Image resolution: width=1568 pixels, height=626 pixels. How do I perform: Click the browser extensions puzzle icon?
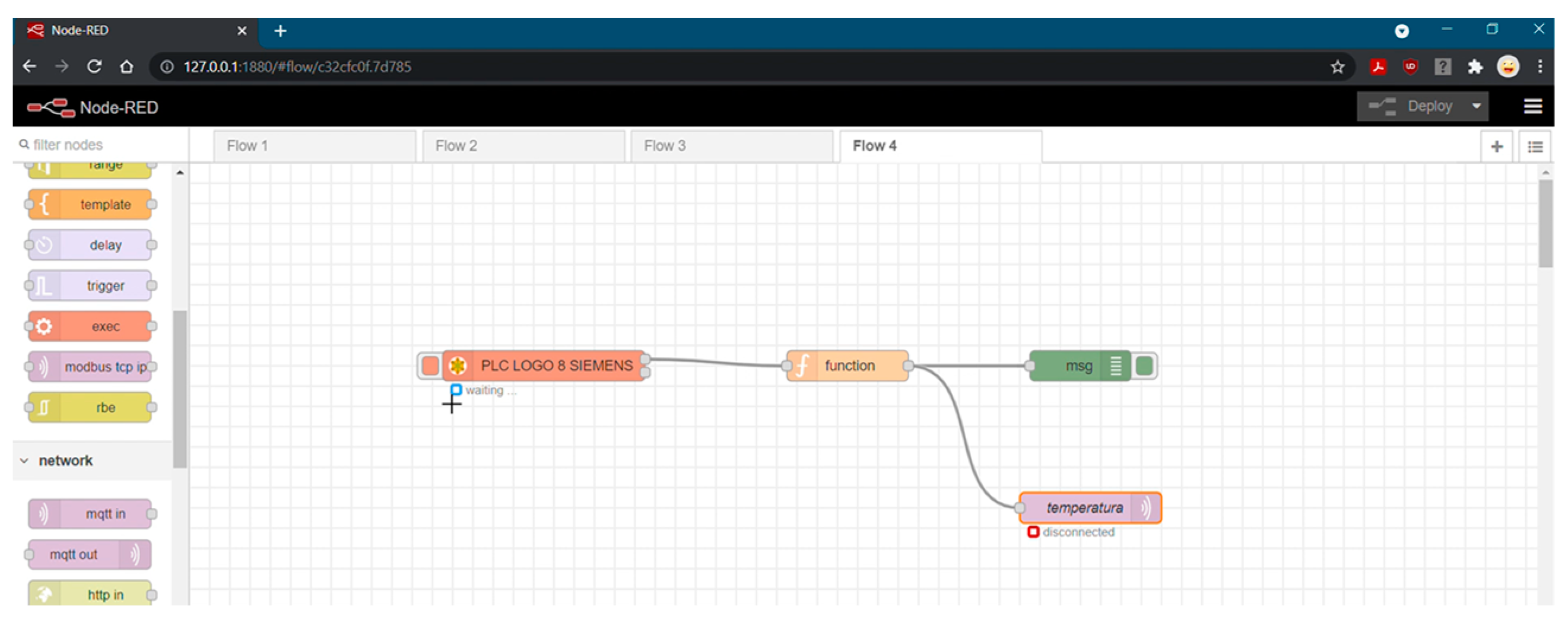pyautogui.click(x=1474, y=67)
